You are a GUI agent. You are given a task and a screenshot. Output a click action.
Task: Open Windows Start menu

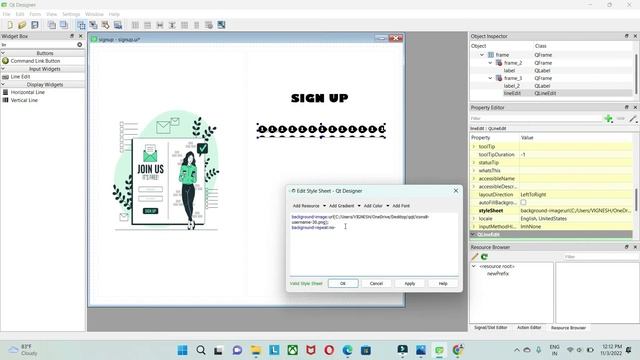click(x=182, y=350)
